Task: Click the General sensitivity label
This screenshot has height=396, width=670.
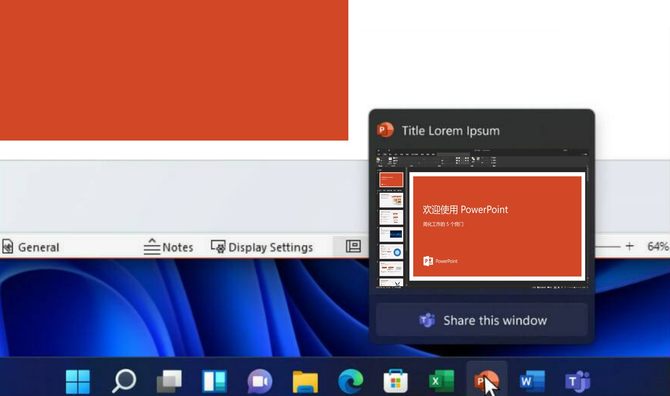Action: (x=31, y=247)
